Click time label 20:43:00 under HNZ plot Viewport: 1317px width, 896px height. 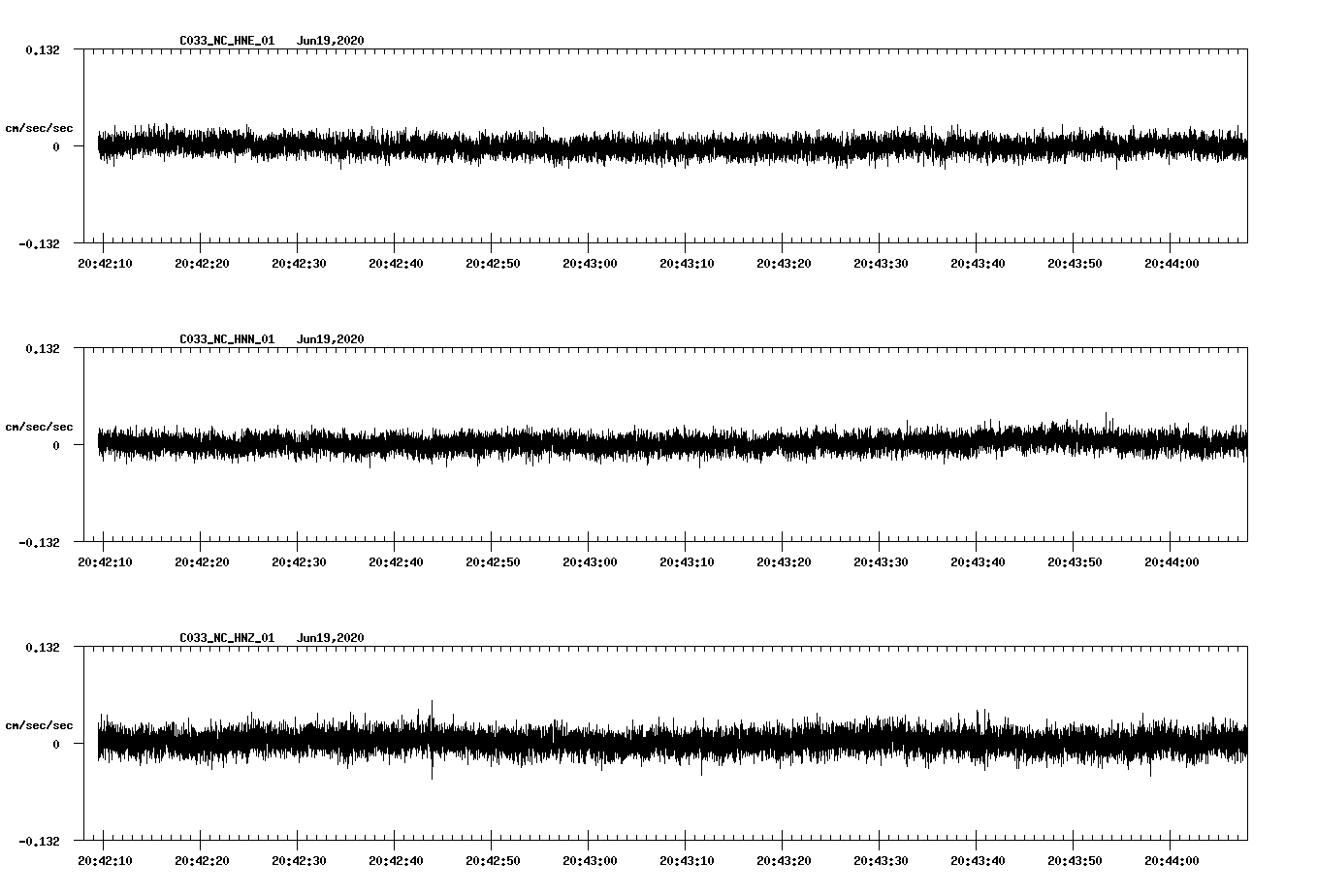point(590,861)
